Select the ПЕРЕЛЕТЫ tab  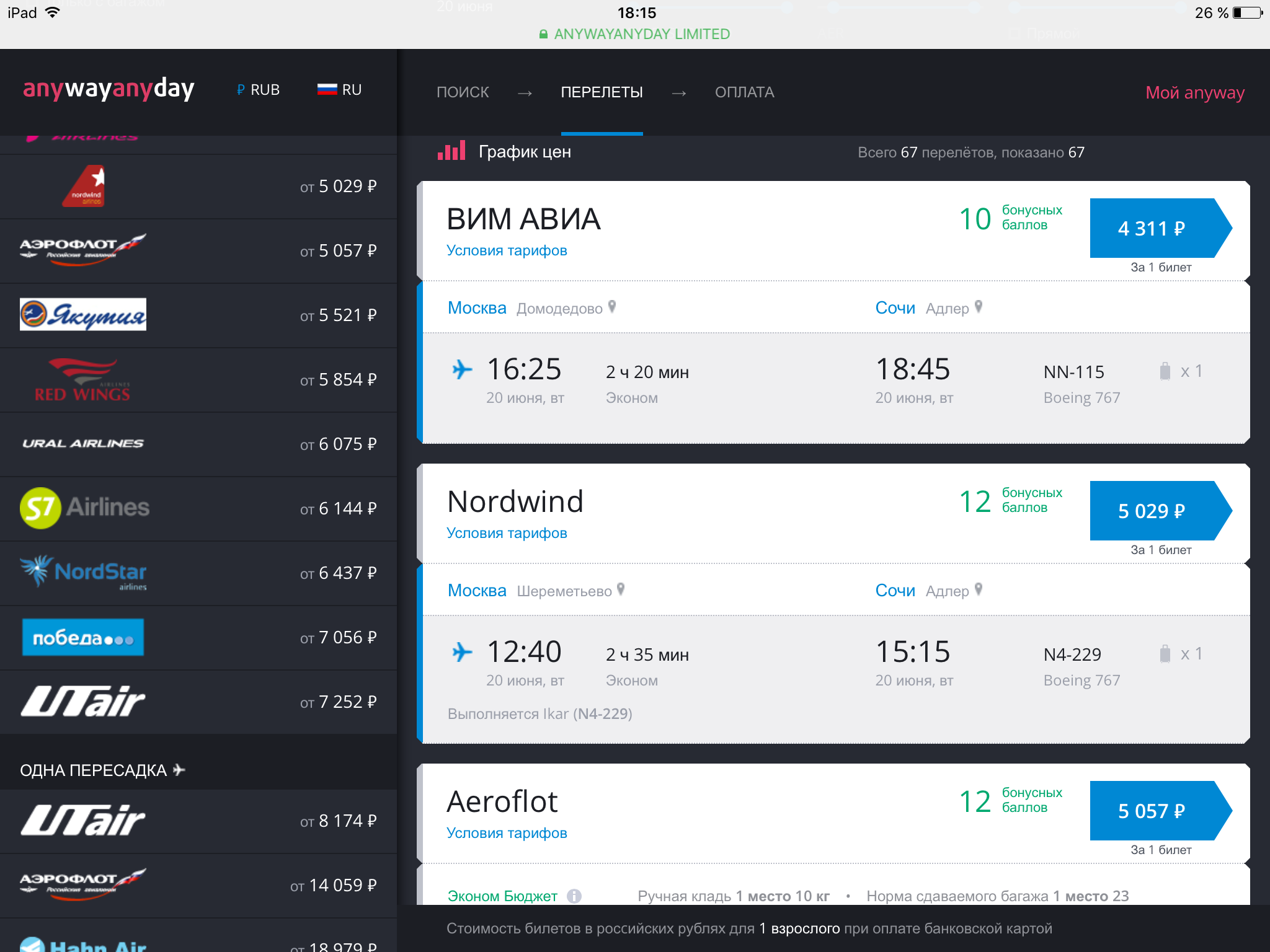(602, 92)
